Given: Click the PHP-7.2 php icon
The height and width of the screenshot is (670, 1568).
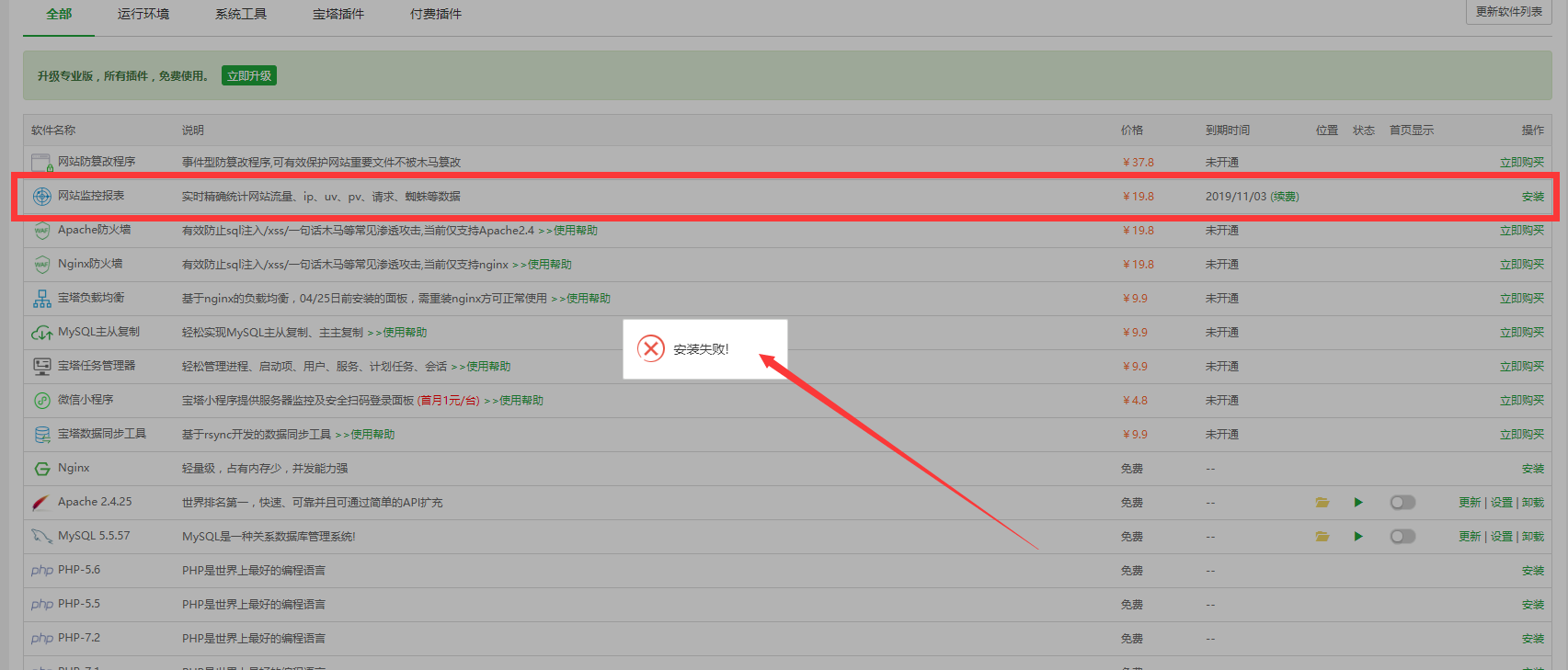Looking at the screenshot, I should 42,639.
